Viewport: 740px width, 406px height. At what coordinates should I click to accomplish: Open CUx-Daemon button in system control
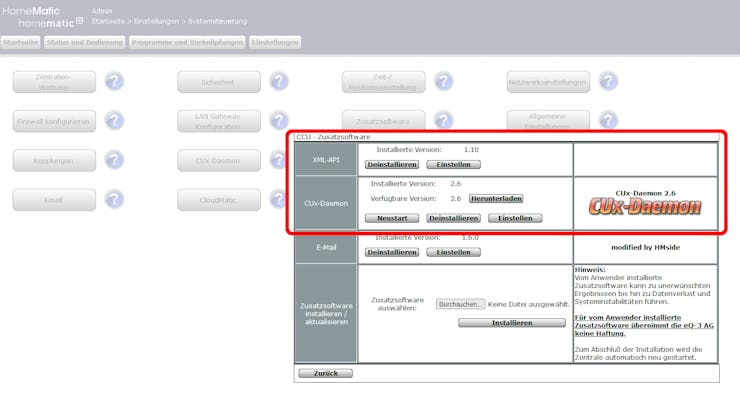(219, 161)
